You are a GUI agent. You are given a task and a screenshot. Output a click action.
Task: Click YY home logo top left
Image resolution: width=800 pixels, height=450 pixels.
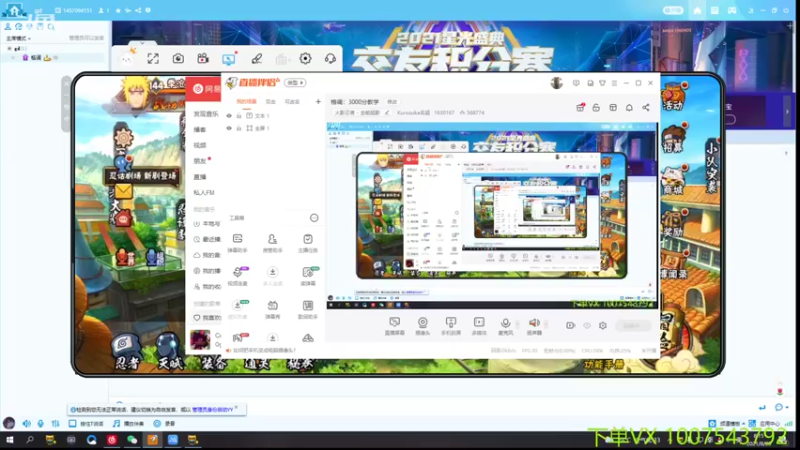(x=14, y=10)
